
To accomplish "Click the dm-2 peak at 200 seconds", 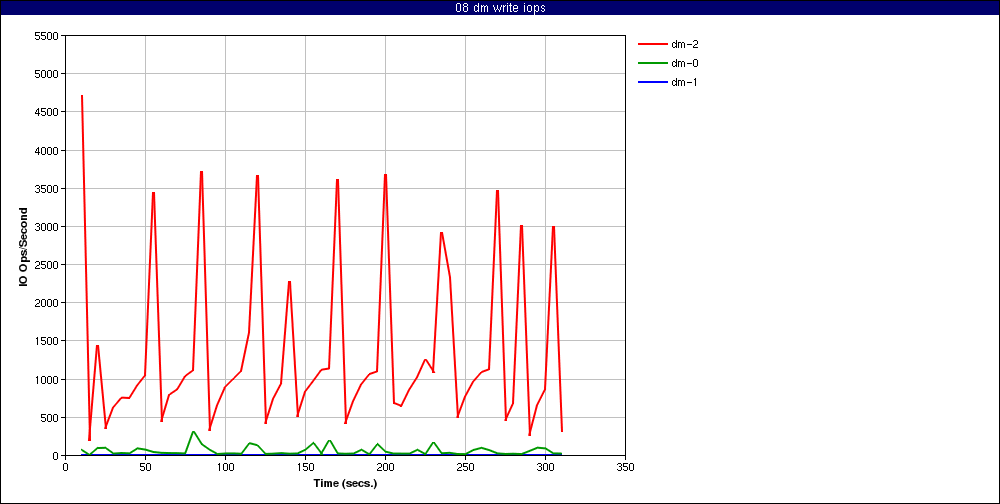I will coord(385,175).
